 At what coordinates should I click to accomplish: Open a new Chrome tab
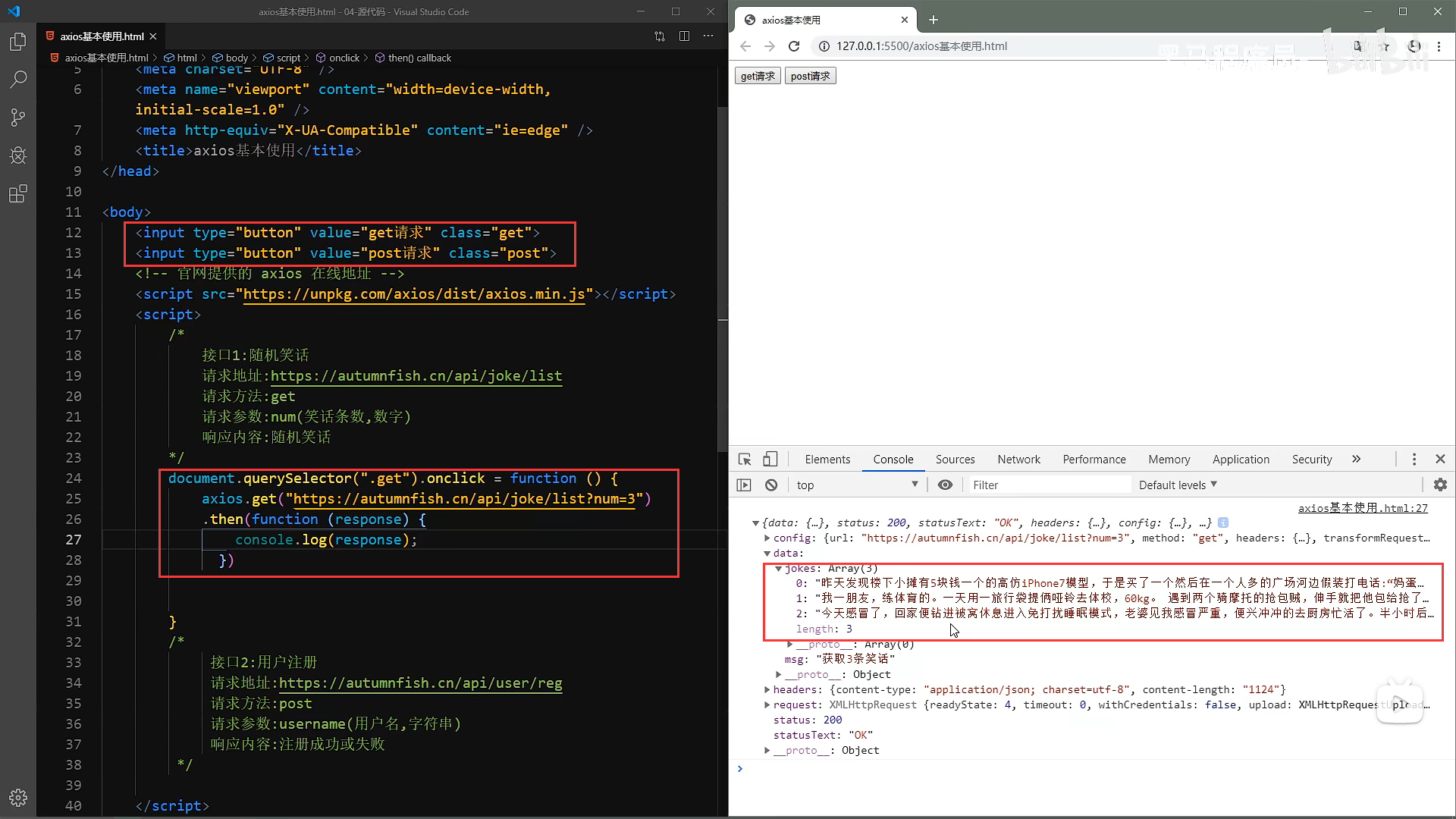[x=934, y=20]
